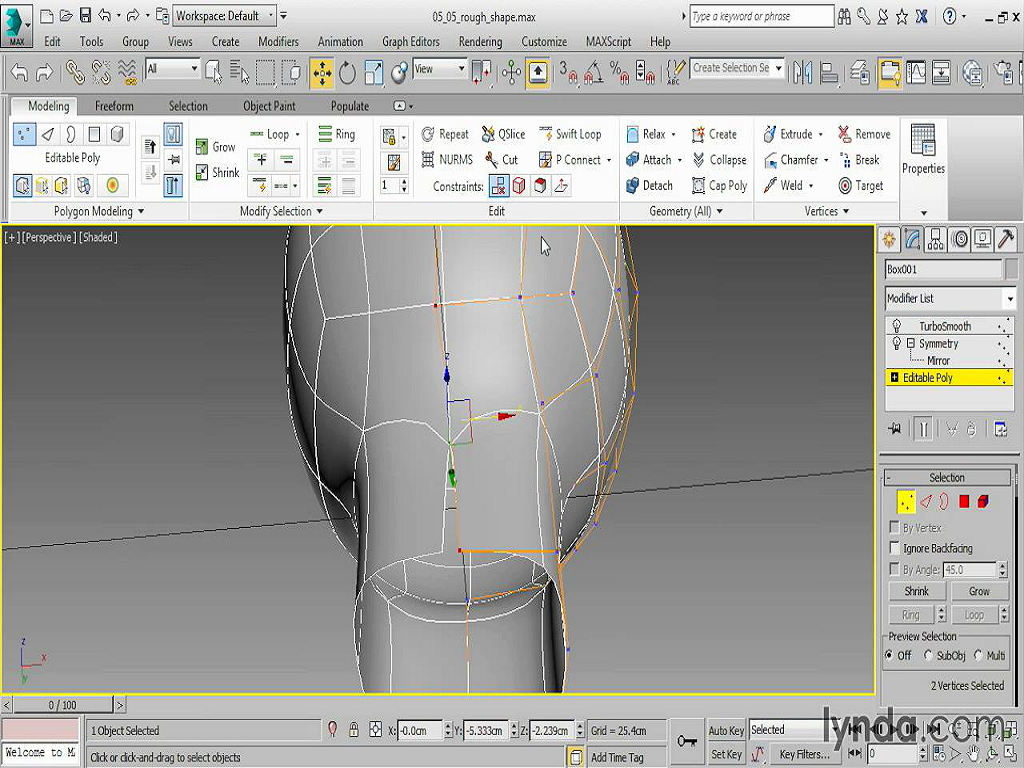Viewport: 1024px width, 768px height.
Task: Select the SubObj preview selection radio
Action: click(929, 656)
